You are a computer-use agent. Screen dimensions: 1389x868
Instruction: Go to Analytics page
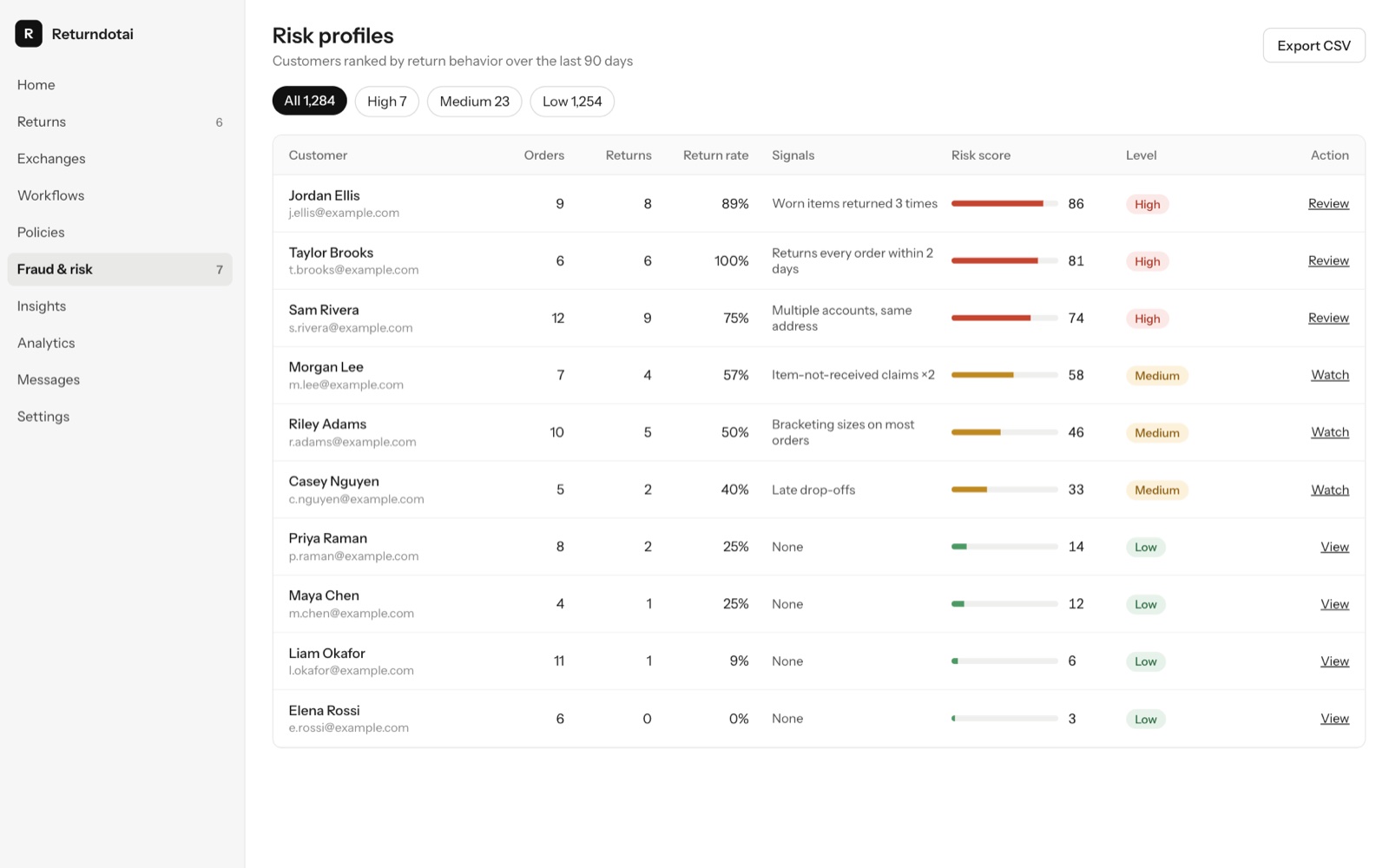120,343
